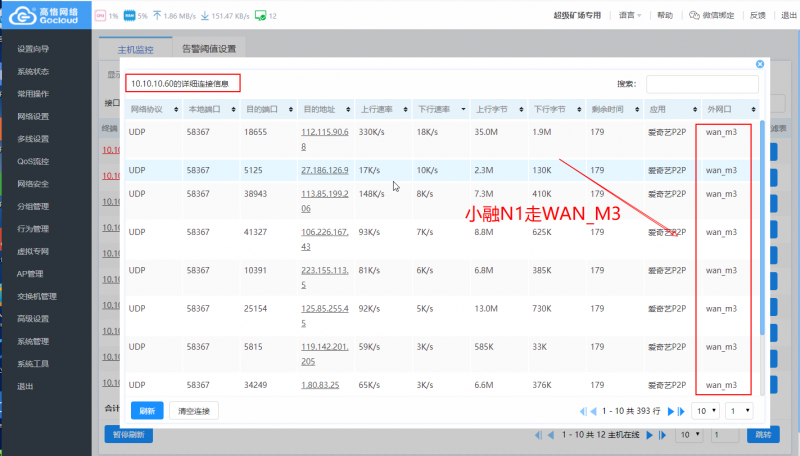Jump to last page in dialog pagination
The width and height of the screenshot is (800, 456).
coord(684,411)
